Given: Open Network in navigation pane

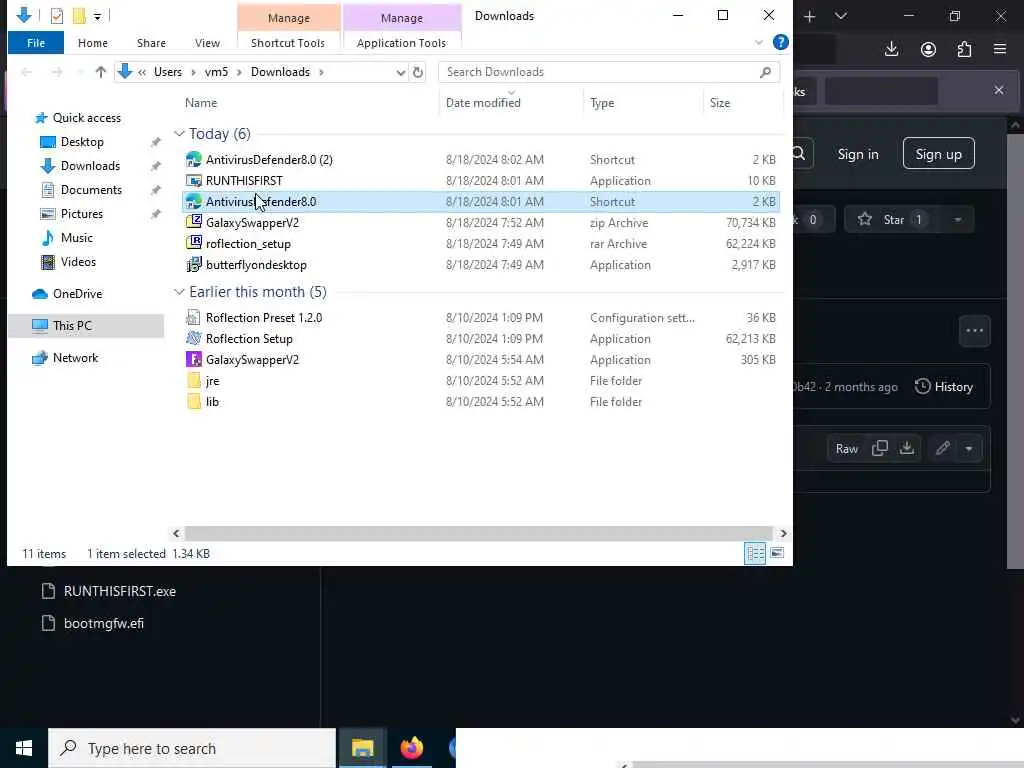Looking at the screenshot, I should click(75, 358).
